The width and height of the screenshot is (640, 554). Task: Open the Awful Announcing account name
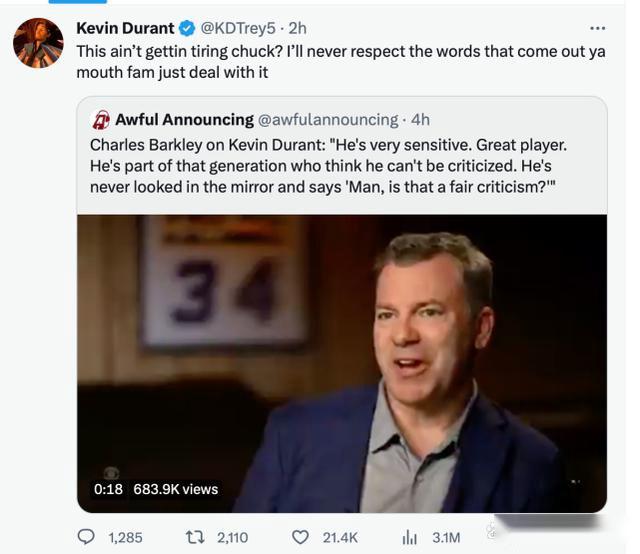coord(184,119)
